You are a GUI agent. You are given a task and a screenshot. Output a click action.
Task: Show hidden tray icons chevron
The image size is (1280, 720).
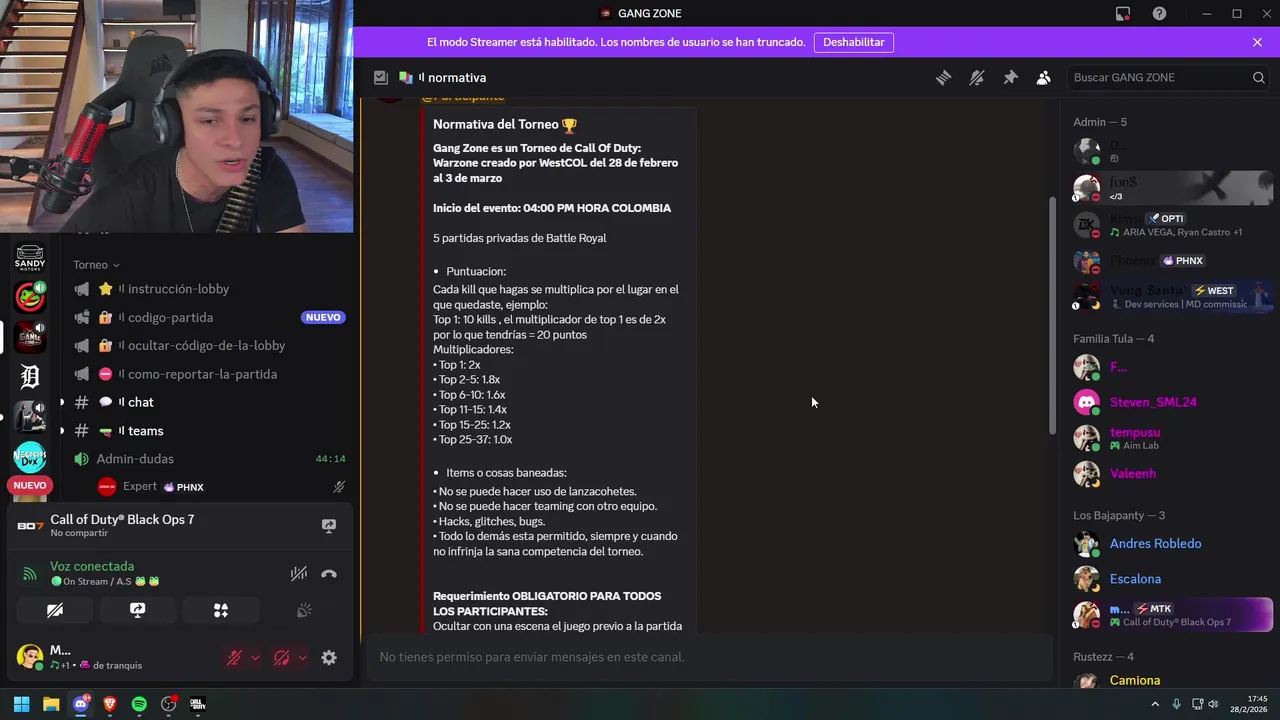coord(1155,704)
